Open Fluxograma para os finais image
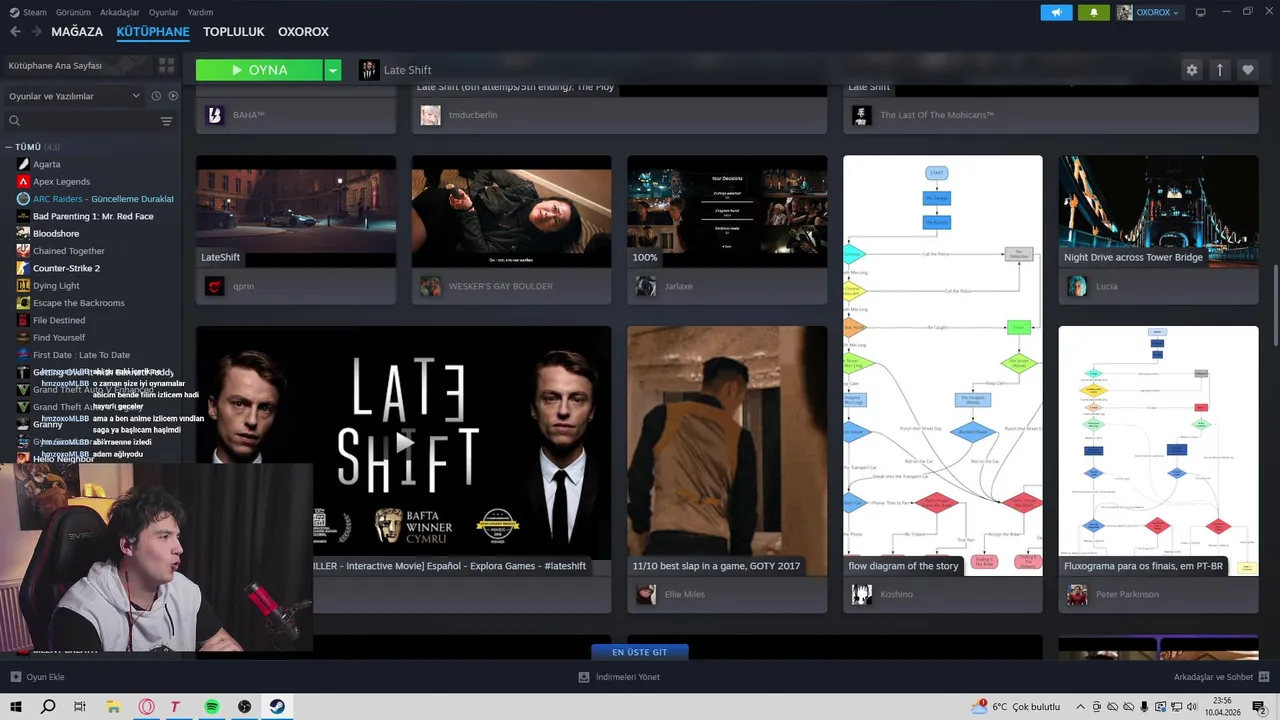This screenshot has height=720, width=1280. pos(1159,450)
